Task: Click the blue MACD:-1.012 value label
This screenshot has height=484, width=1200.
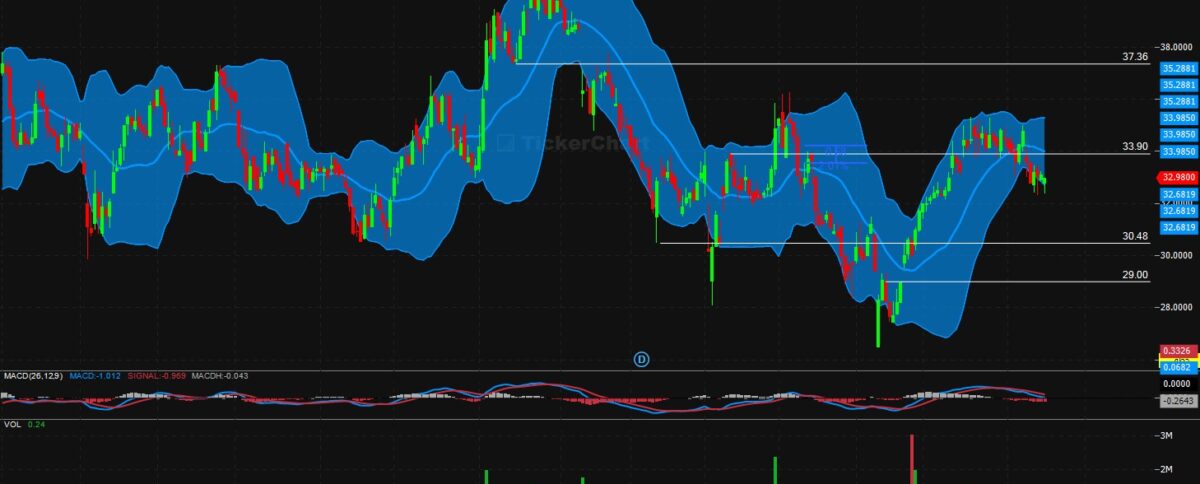Action: 94,376
